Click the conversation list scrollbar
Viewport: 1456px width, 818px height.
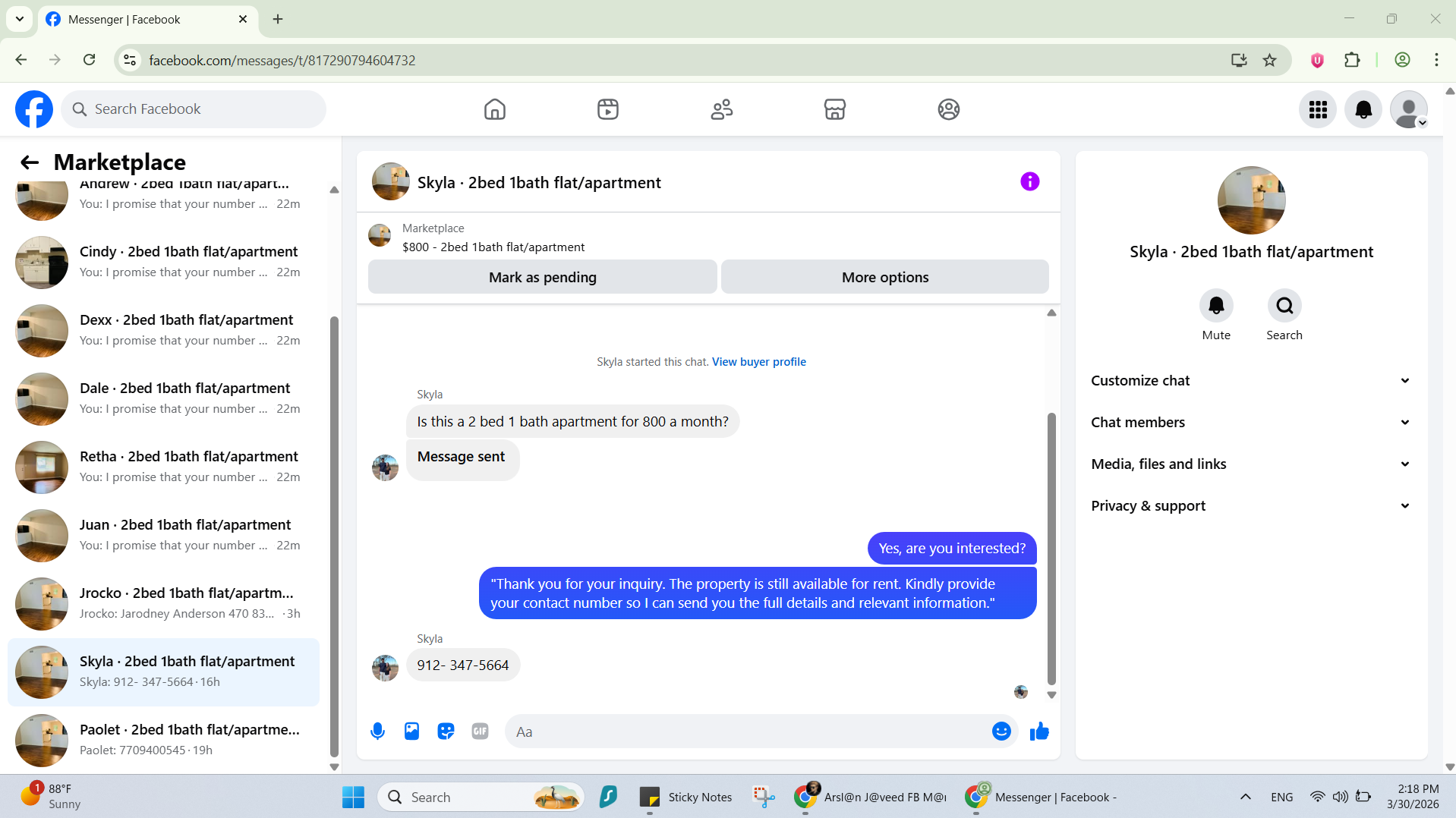[334, 536]
